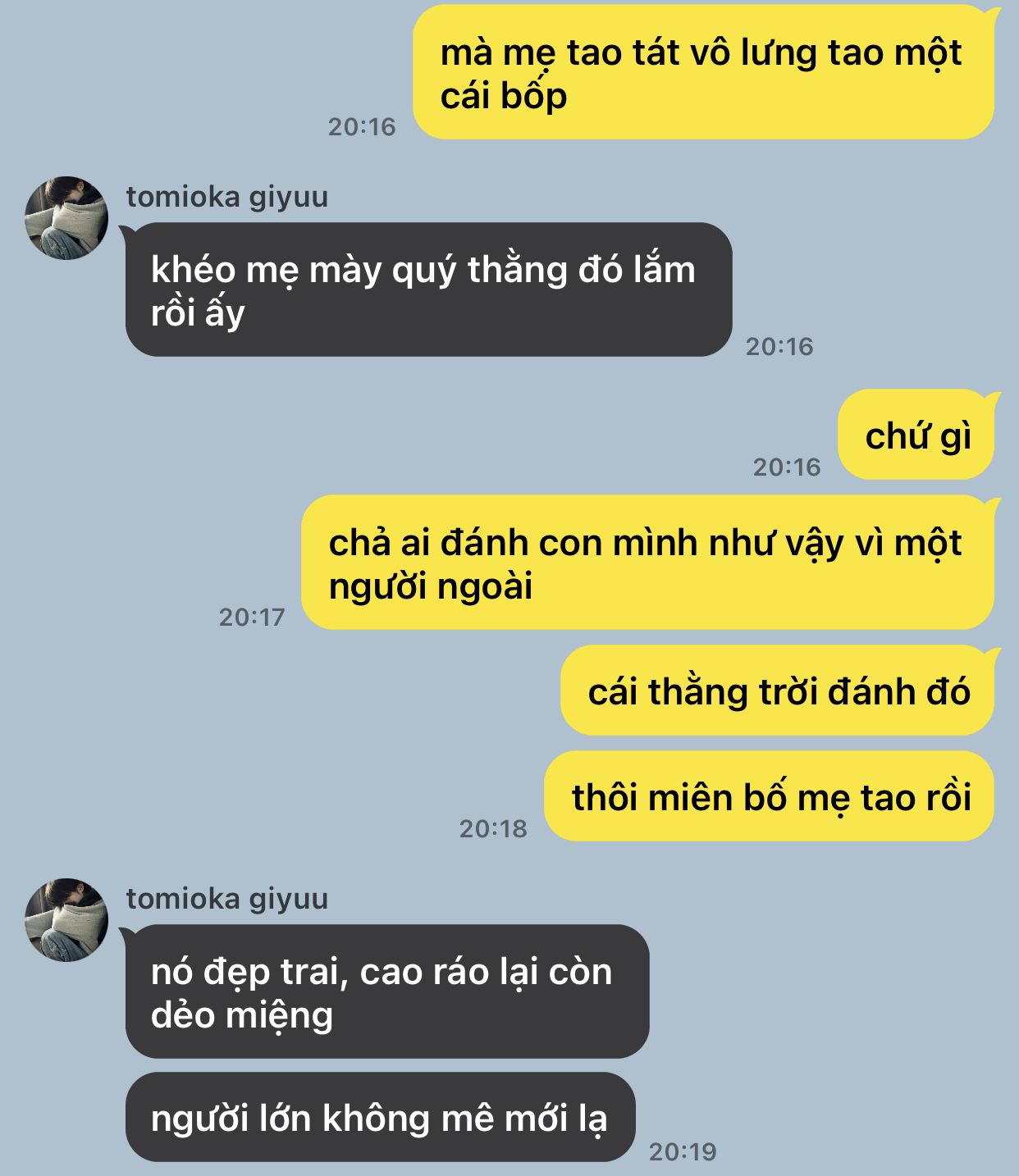Tap the 'người lớn không mê mới lạ' bubble

tap(380, 1118)
